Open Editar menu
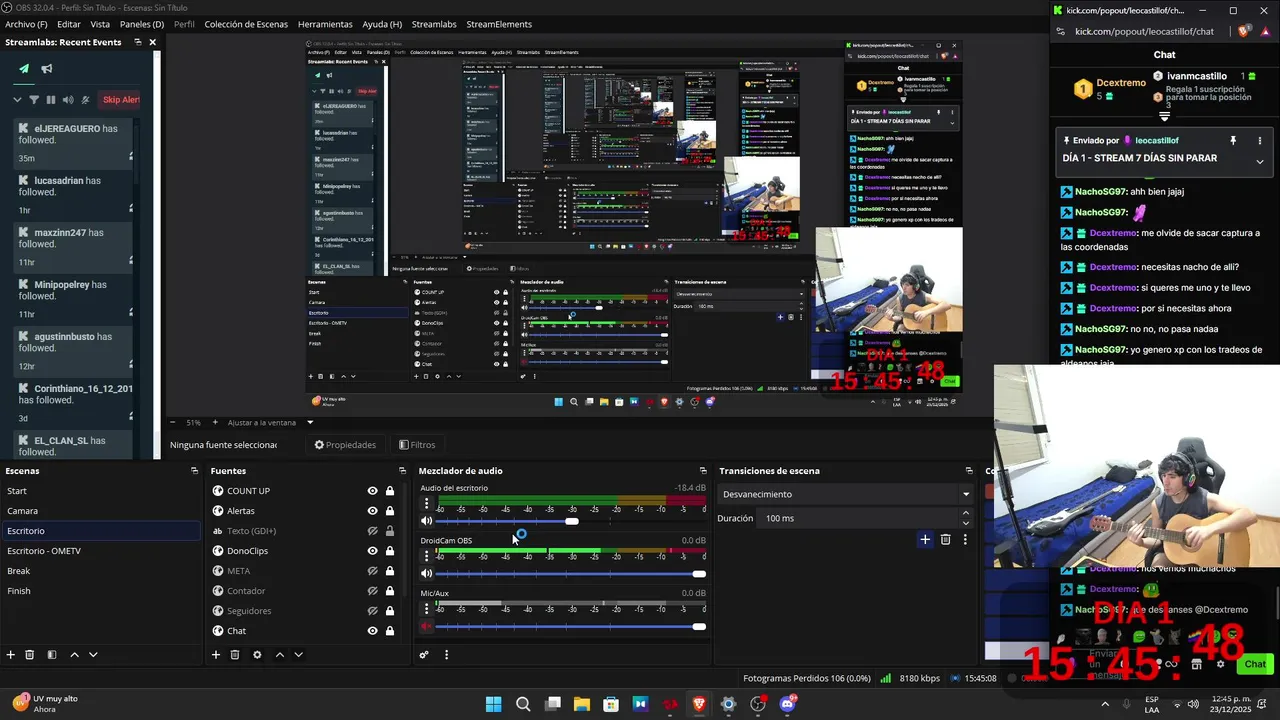The width and height of the screenshot is (1280, 720). coord(69,24)
